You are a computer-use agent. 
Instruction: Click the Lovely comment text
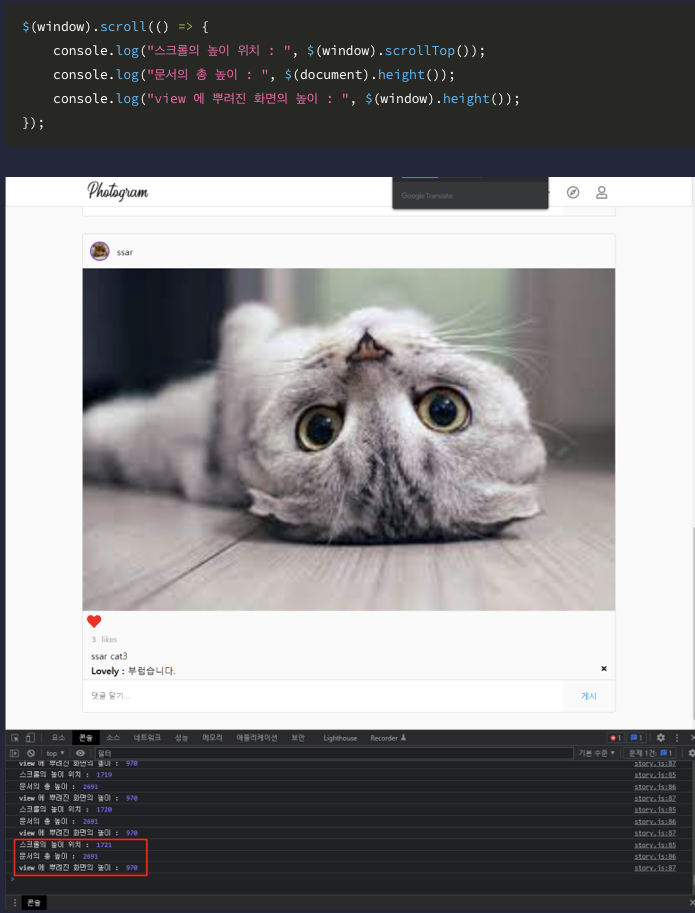coord(133,671)
